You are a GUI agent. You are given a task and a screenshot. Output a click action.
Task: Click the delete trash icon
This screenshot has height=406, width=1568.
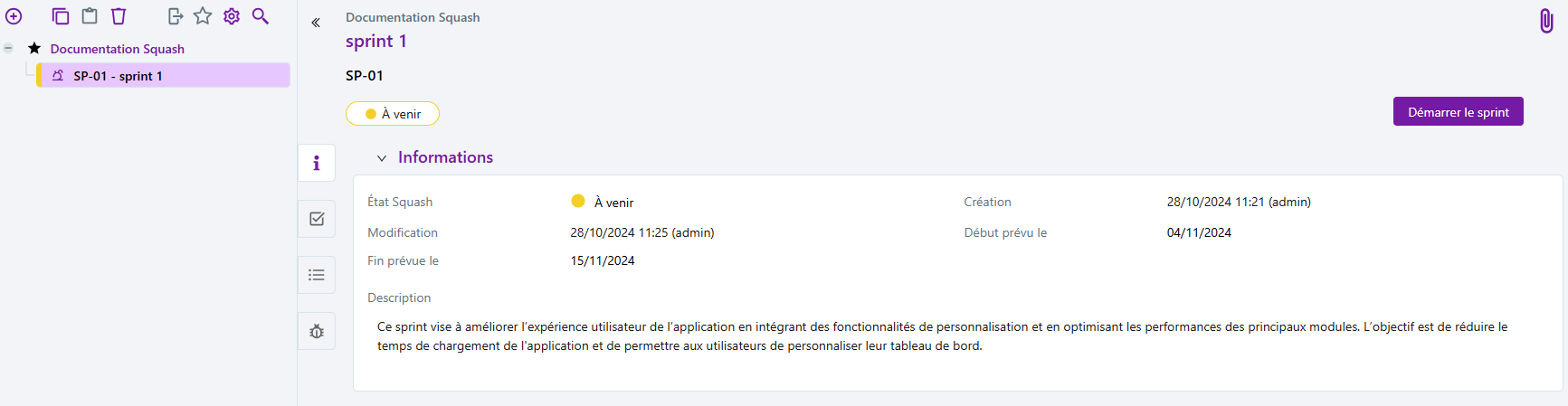pos(119,16)
